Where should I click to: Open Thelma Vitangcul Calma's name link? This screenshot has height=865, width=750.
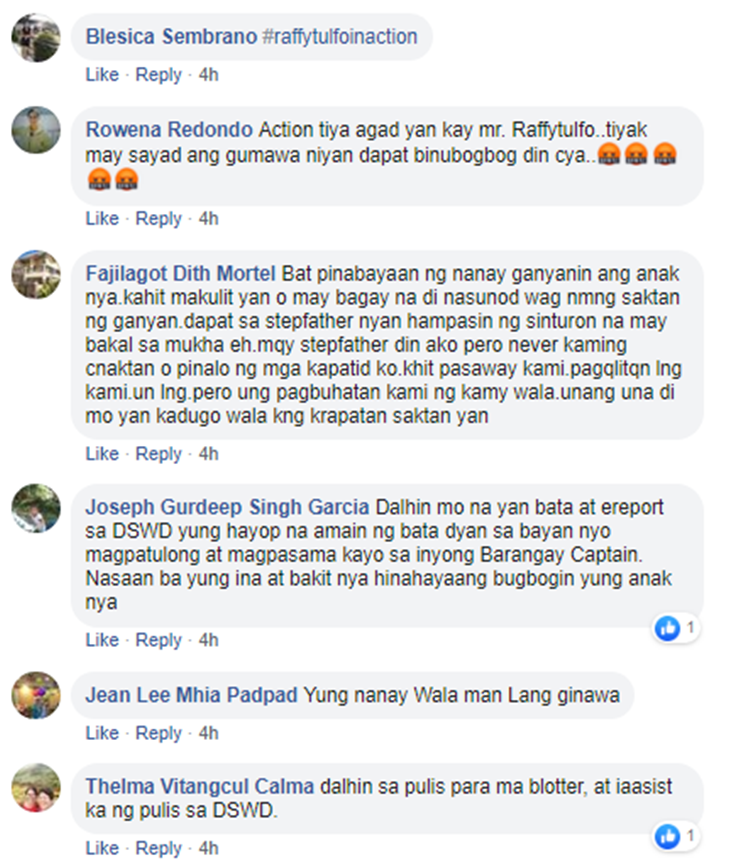(200, 786)
